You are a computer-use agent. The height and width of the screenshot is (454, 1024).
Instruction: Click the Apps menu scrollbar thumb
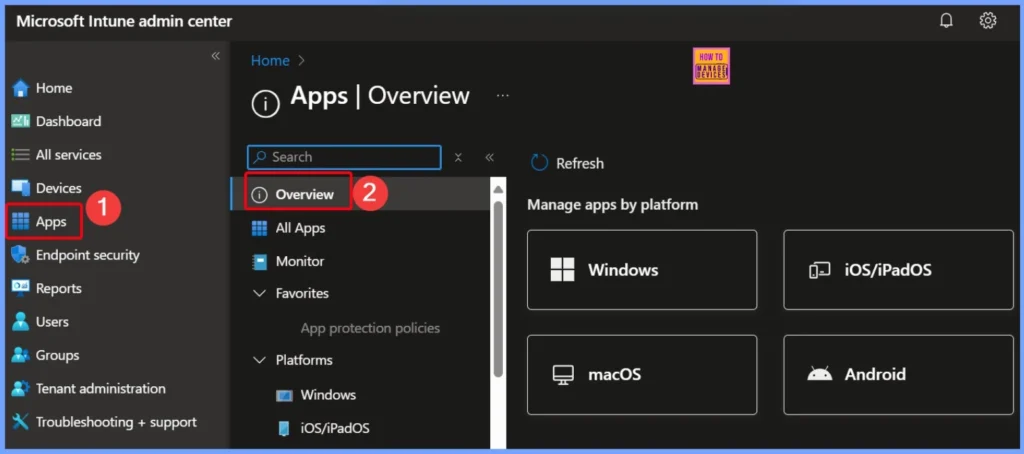498,287
